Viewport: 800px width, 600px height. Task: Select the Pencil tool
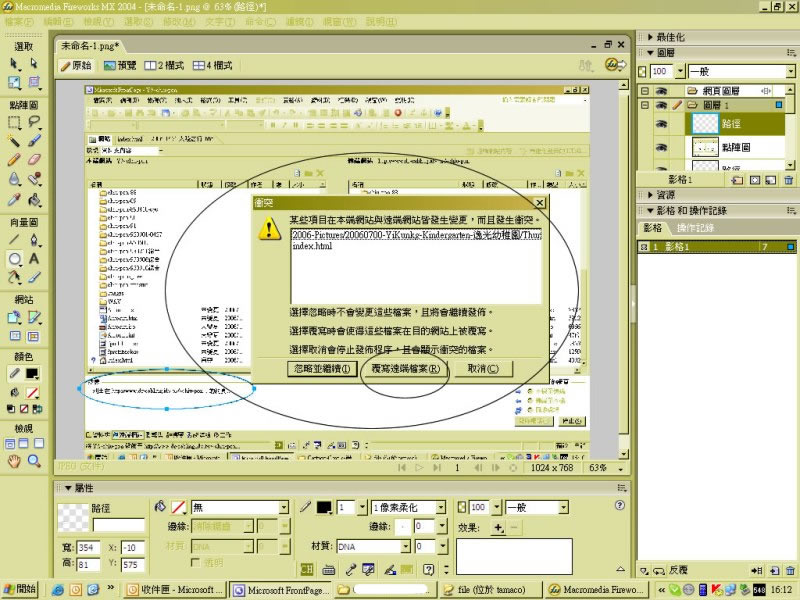14,160
